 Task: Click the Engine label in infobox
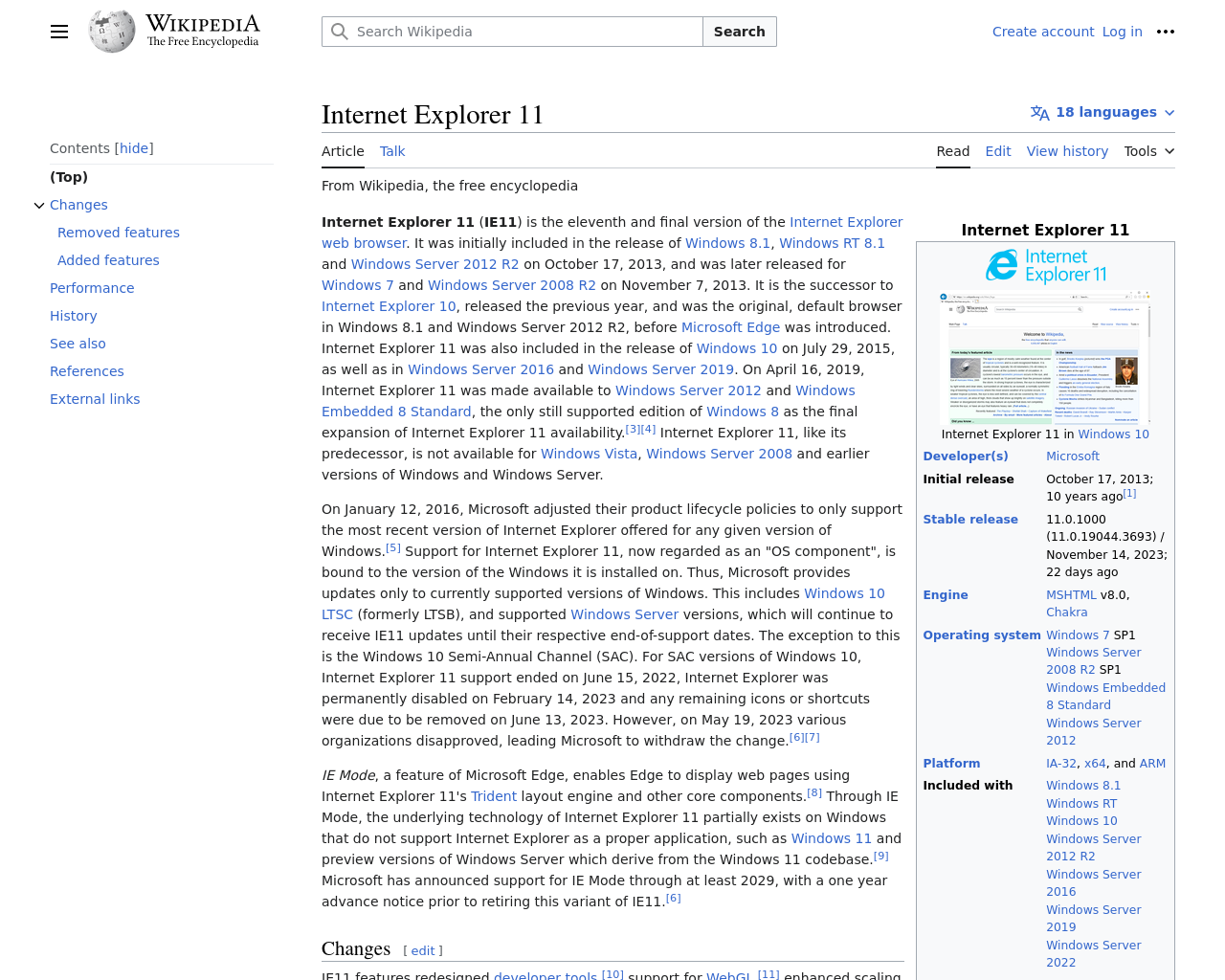(946, 595)
